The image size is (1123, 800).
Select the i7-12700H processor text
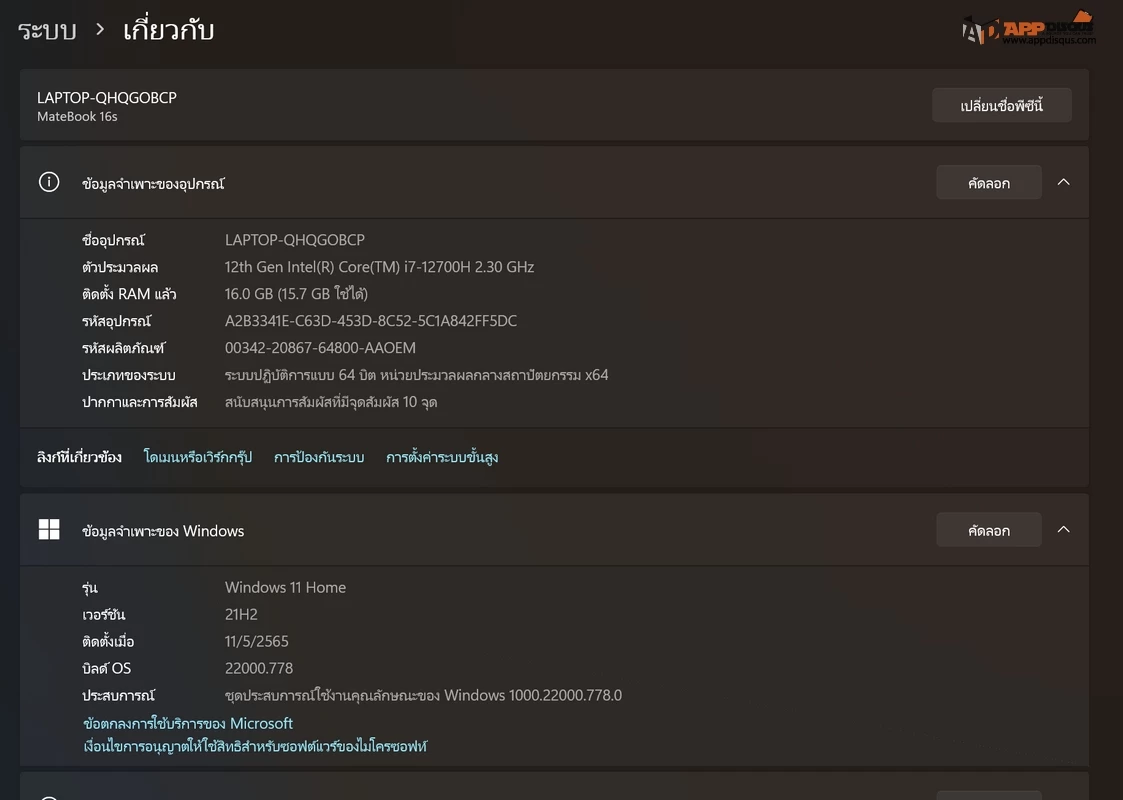[x=379, y=267]
